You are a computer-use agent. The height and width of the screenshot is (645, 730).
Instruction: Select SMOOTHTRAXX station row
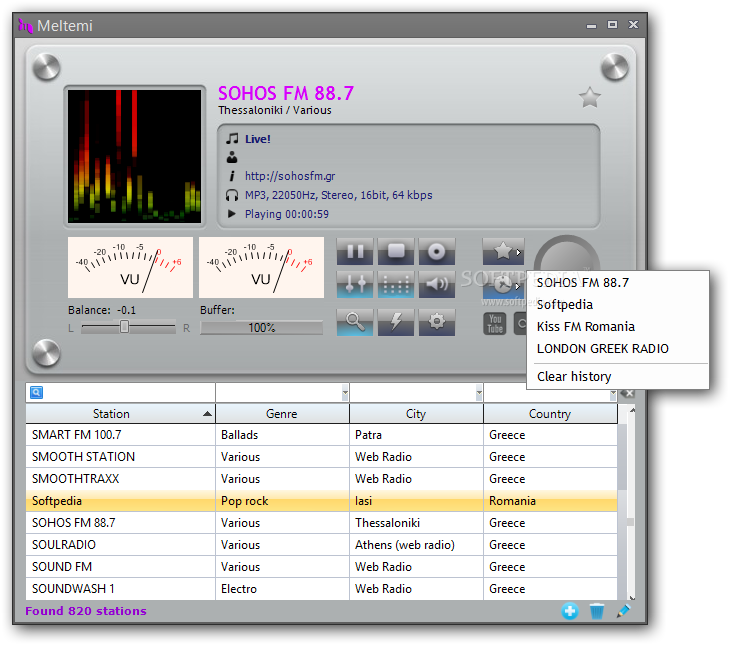click(x=322, y=479)
